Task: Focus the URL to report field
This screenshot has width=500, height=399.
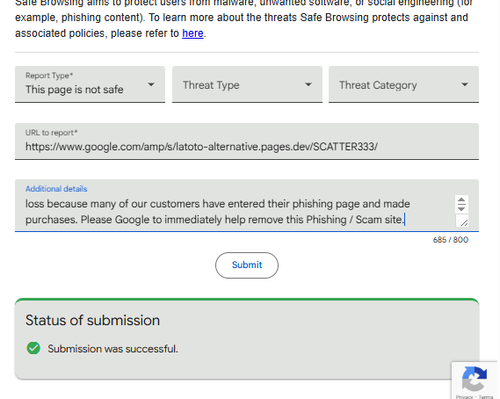Action: point(247,141)
